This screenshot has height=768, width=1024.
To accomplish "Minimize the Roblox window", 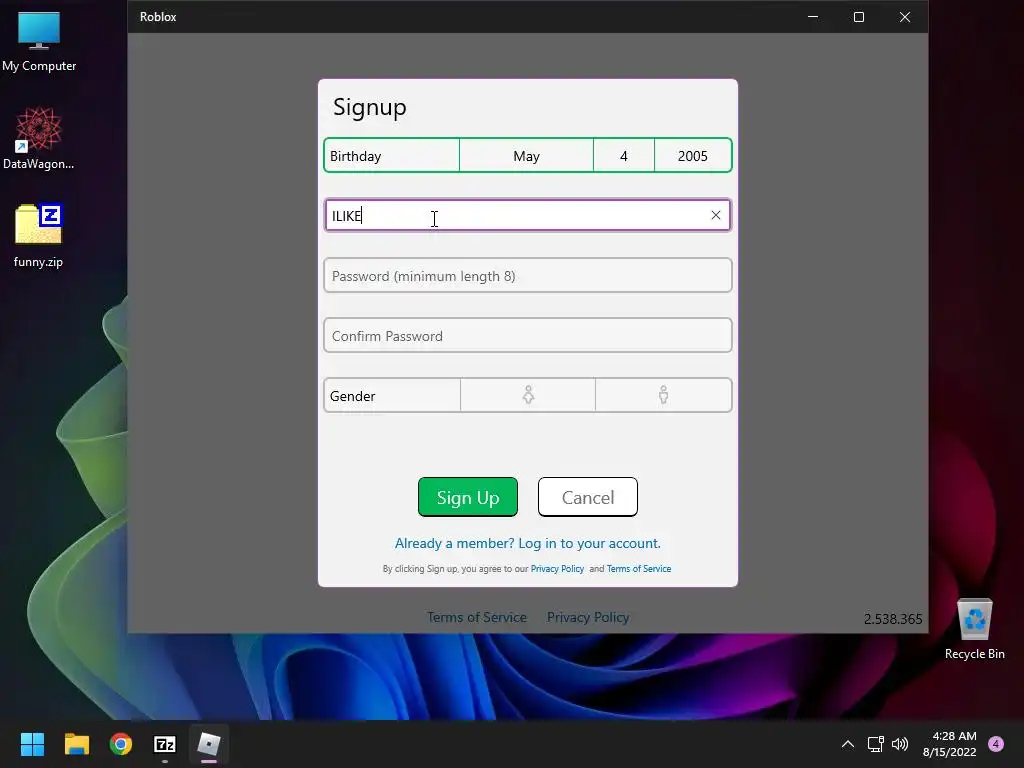I will coord(813,17).
